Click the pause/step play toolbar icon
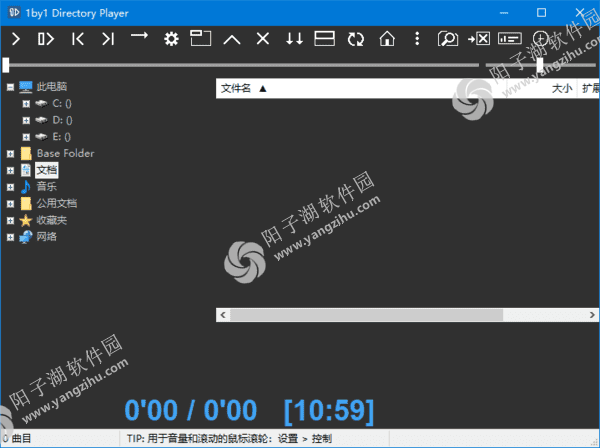 [x=46, y=39]
